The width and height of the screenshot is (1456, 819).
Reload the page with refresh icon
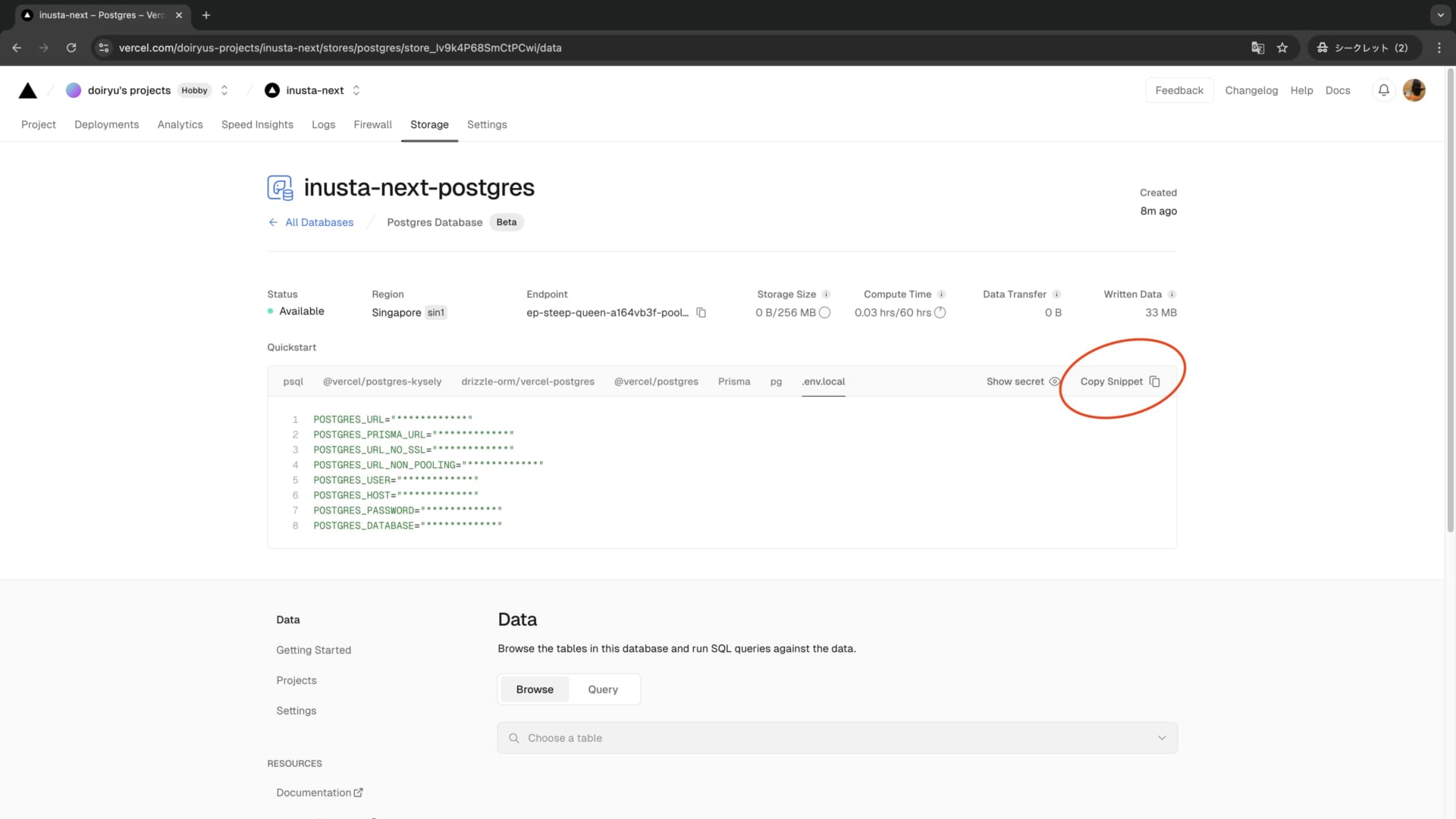(71, 48)
